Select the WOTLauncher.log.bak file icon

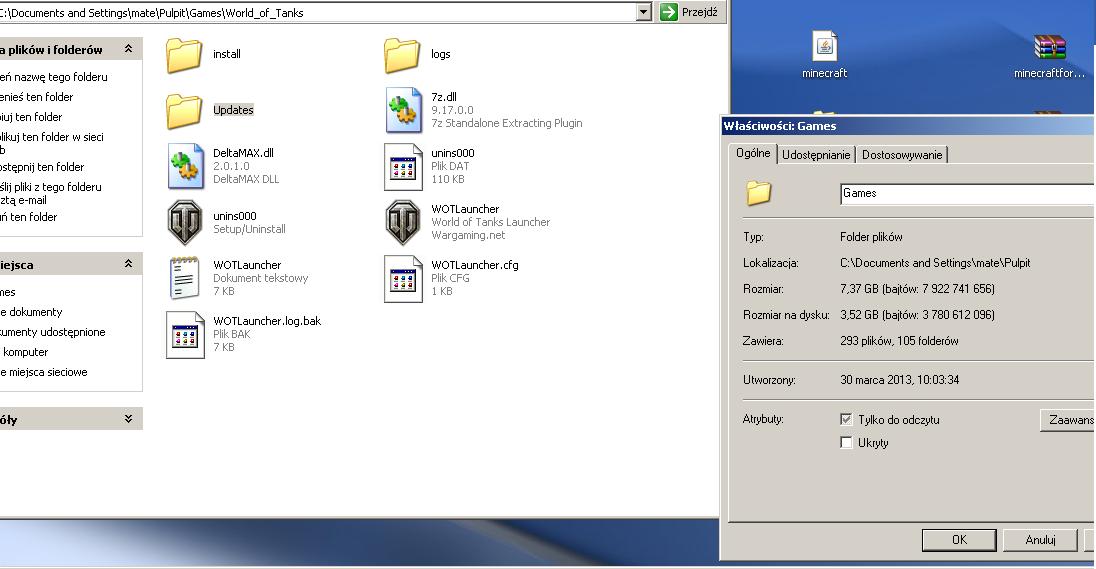tap(185, 335)
